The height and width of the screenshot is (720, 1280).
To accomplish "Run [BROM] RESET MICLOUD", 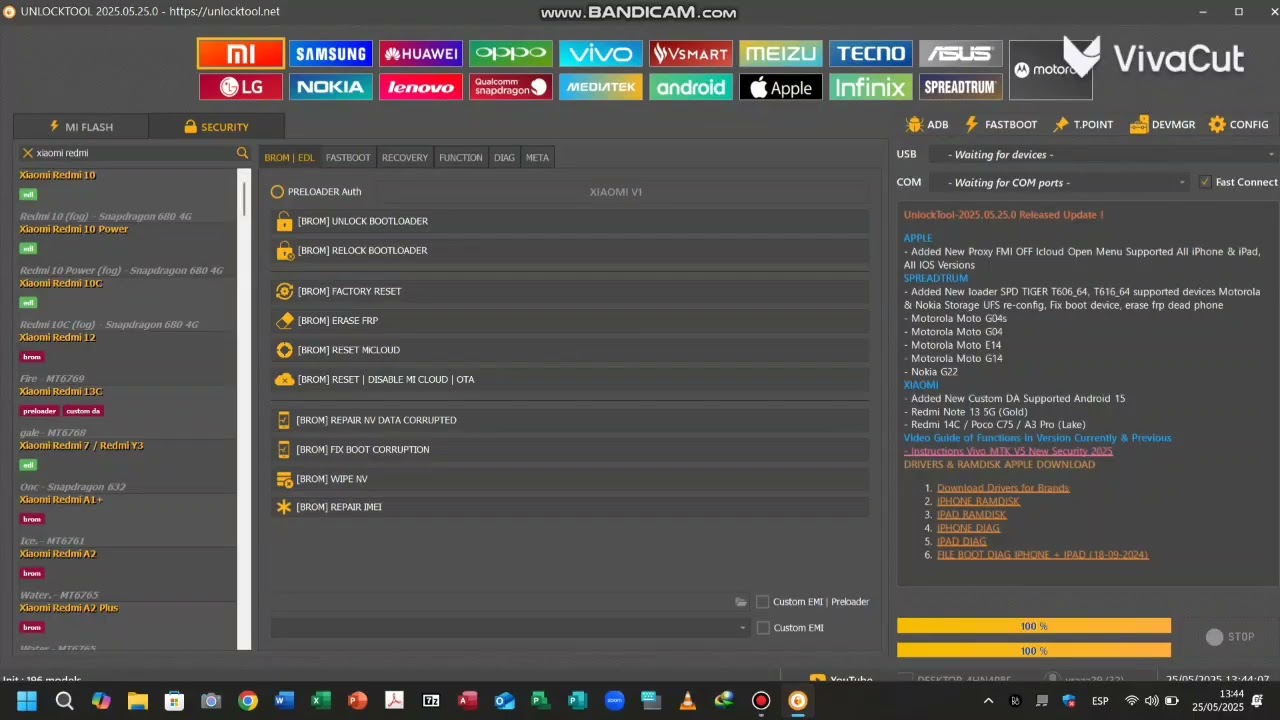I will coord(570,350).
